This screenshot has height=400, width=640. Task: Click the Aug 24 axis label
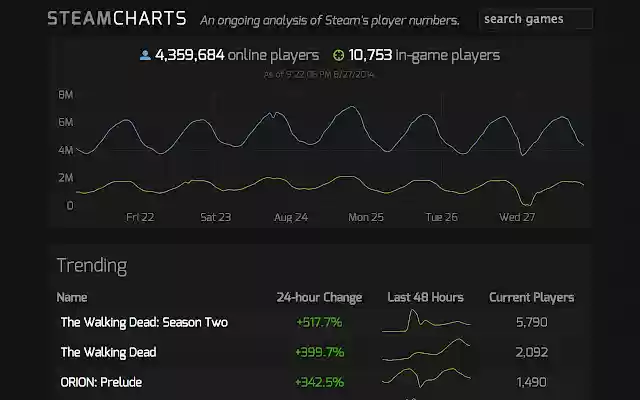[x=291, y=217]
